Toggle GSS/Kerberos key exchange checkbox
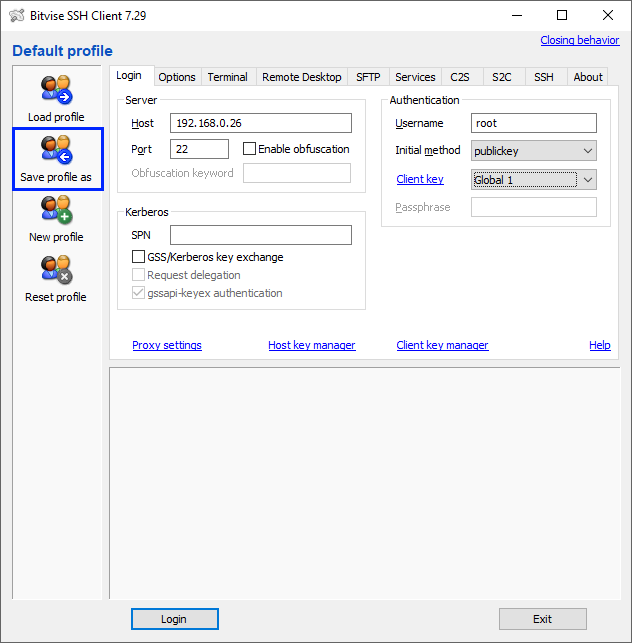Viewport: 632px width, 643px height. [x=138, y=257]
